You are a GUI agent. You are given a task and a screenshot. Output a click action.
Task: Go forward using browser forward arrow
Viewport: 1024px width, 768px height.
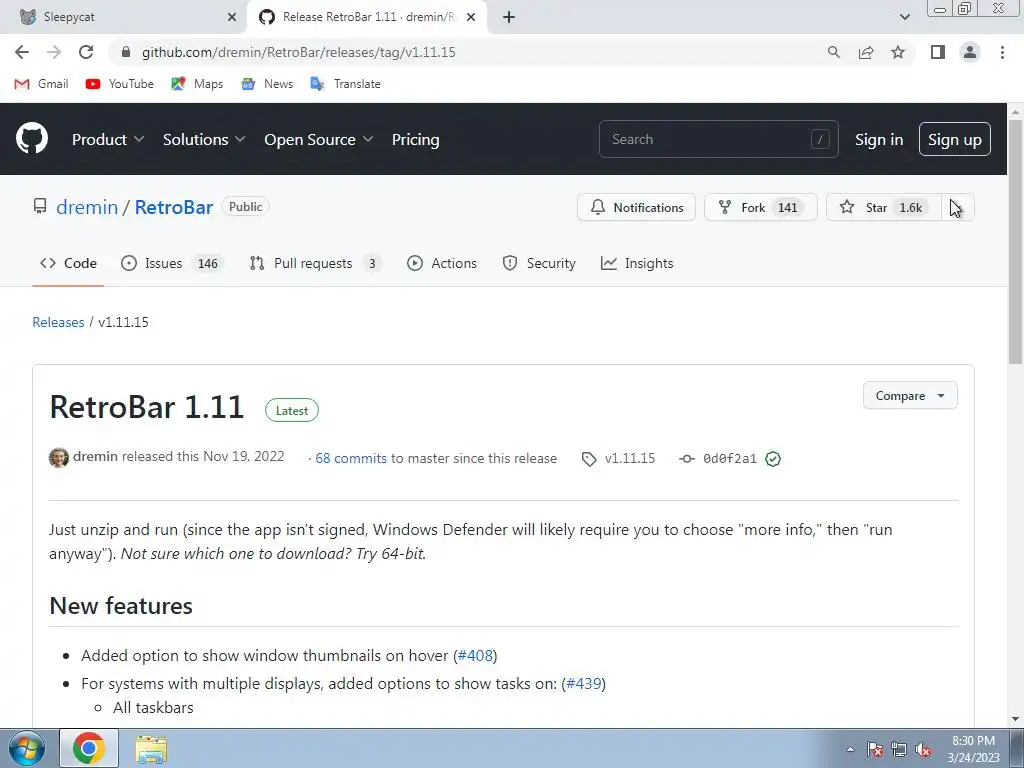[54, 52]
